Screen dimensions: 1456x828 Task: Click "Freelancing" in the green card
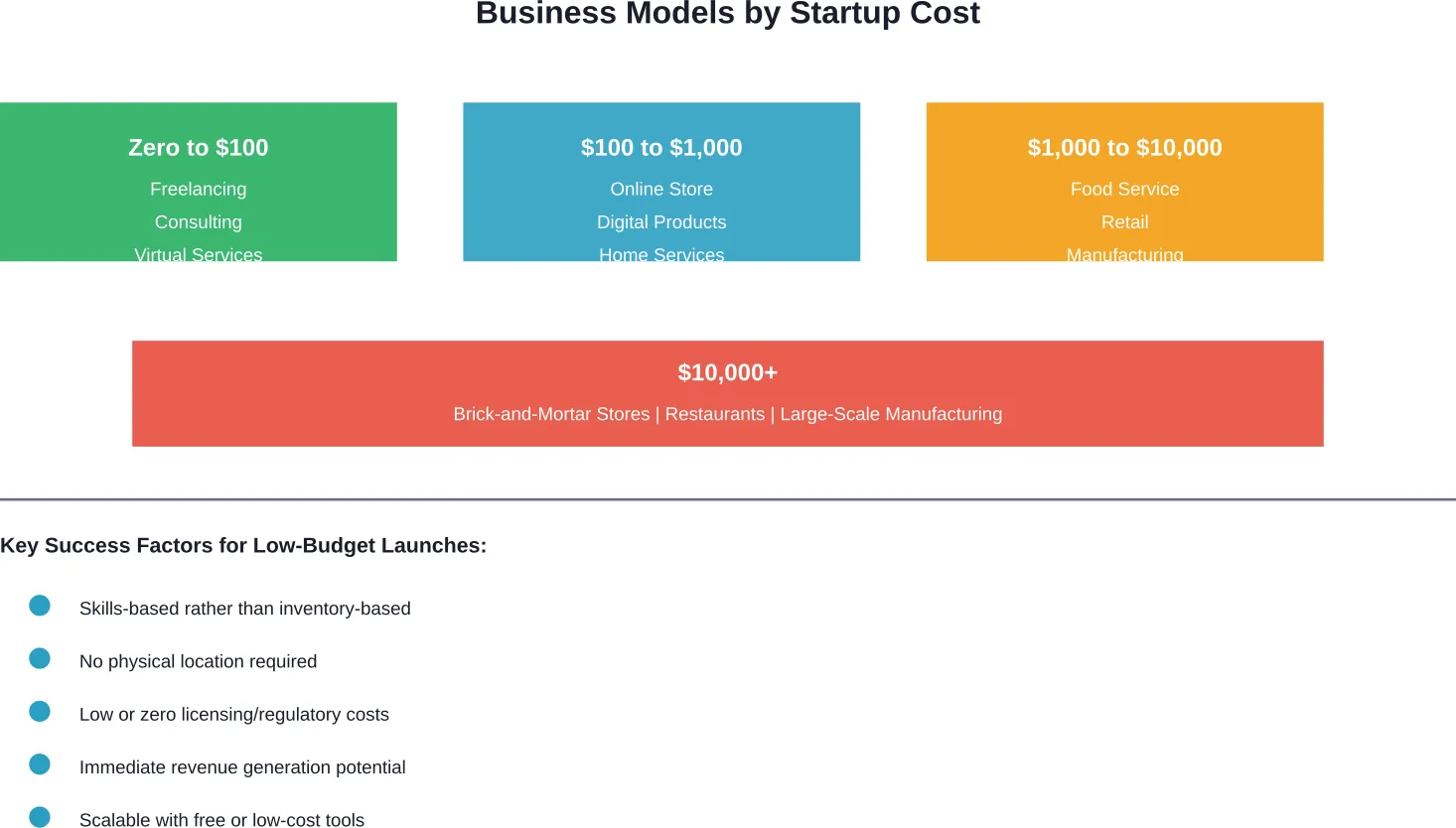click(x=199, y=190)
